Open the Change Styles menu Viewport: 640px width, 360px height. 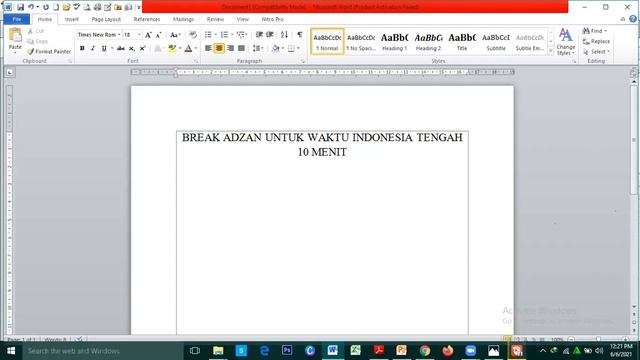pyautogui.click(x=566, y=42)
